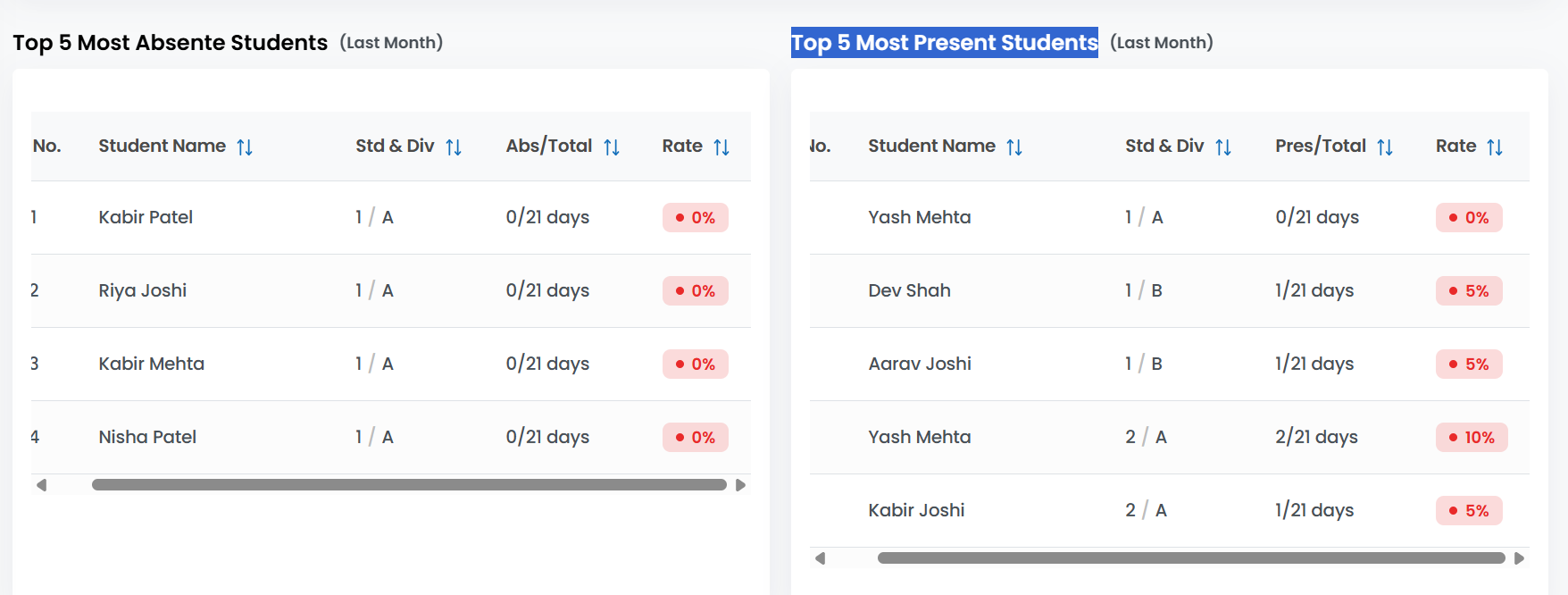Sort absentee table by Rate
Image resolution: width=1568 pixels, height=595 pixels.
[x=721, y=147]
